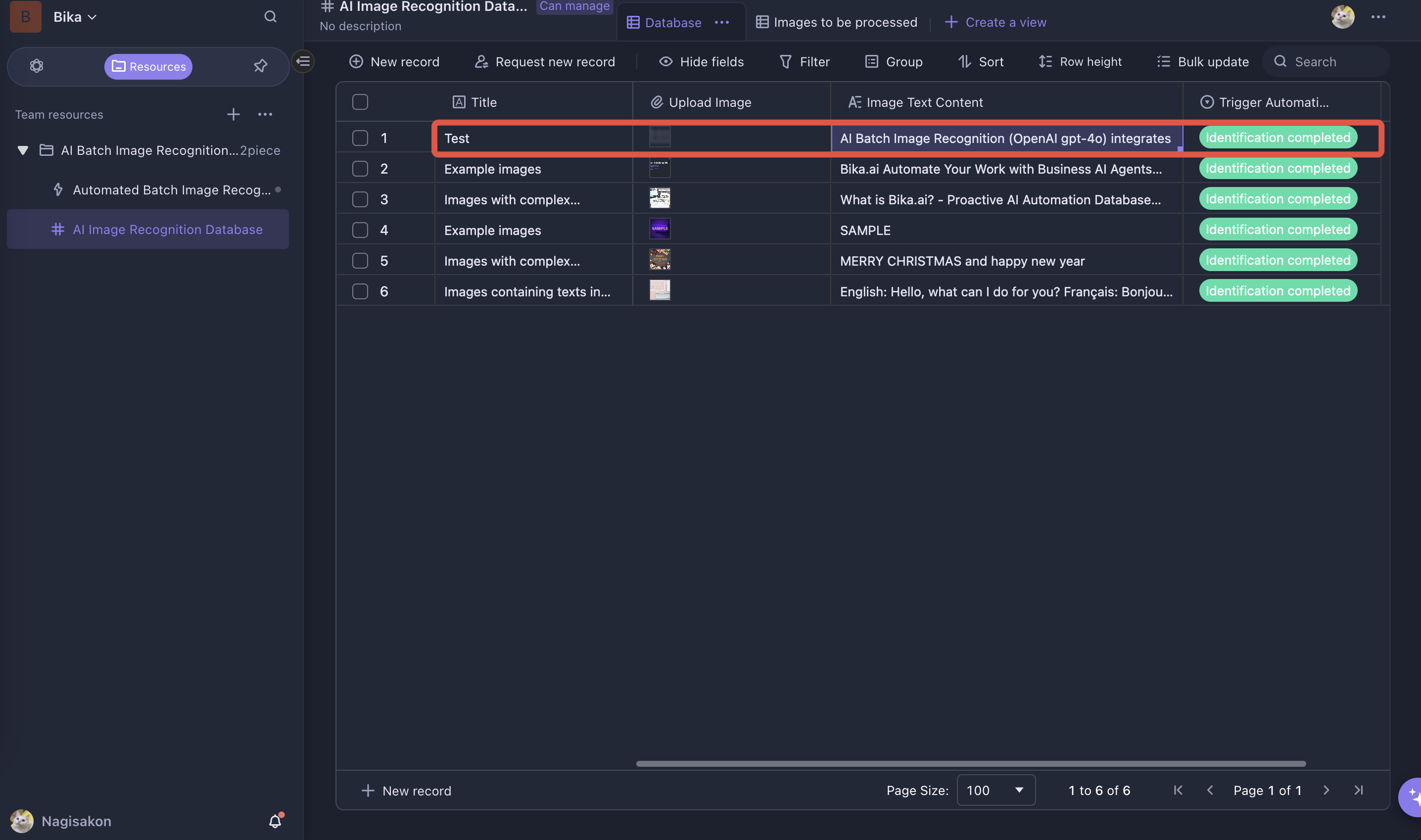
Task: Open the settings gear icon in sidebar
Action: click(x=36, y=66)
